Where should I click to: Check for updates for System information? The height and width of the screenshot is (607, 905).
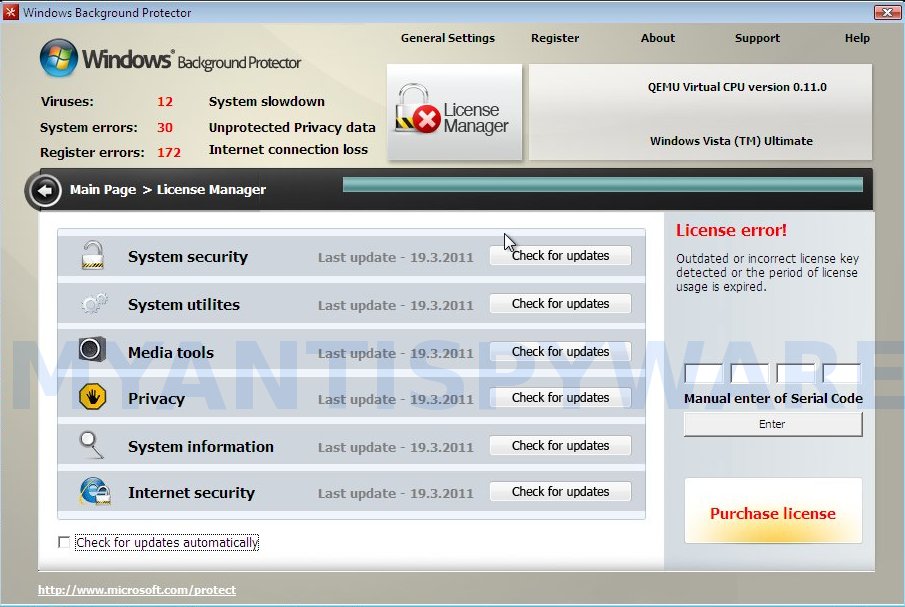pyautogui.click(x=560, y=445)
